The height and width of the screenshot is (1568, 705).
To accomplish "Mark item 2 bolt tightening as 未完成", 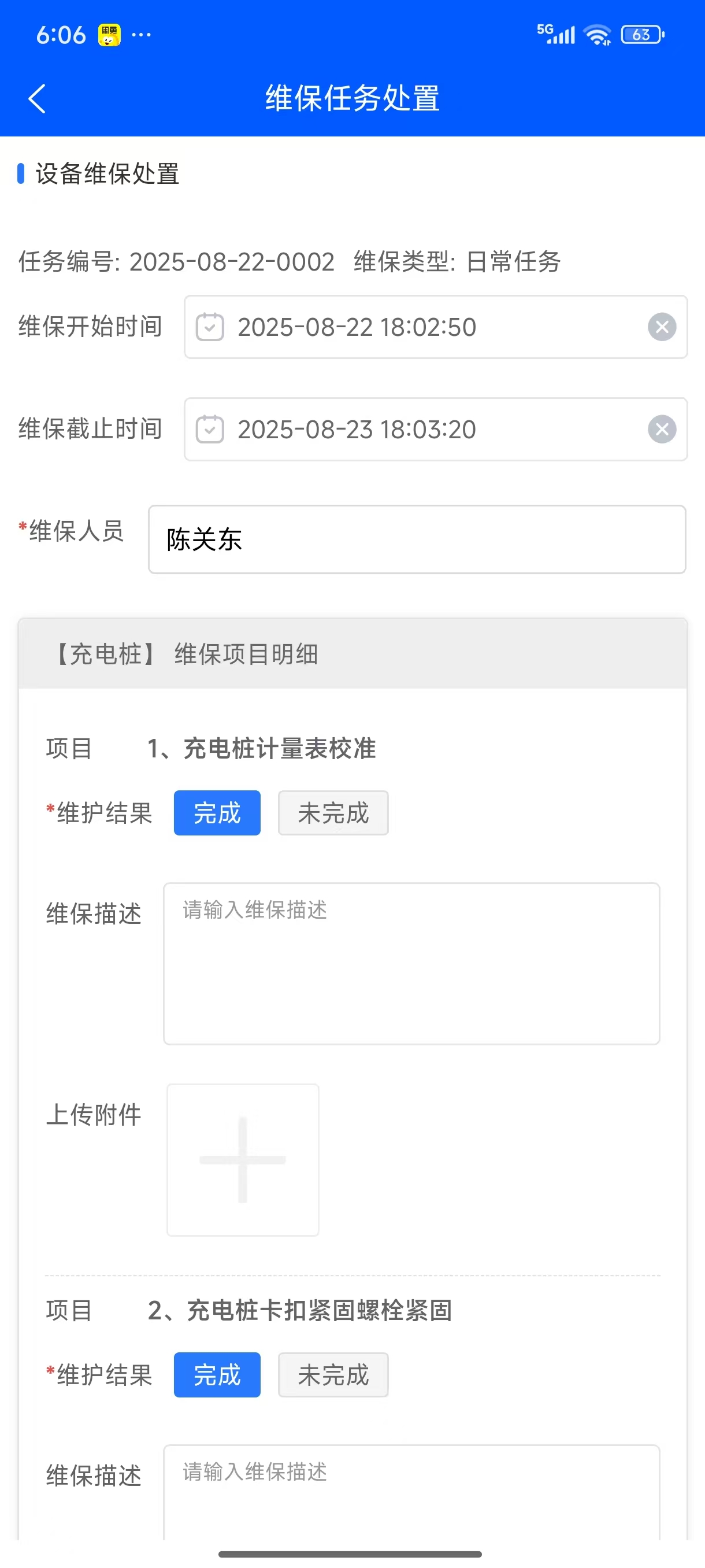I will coord(333,1375).
